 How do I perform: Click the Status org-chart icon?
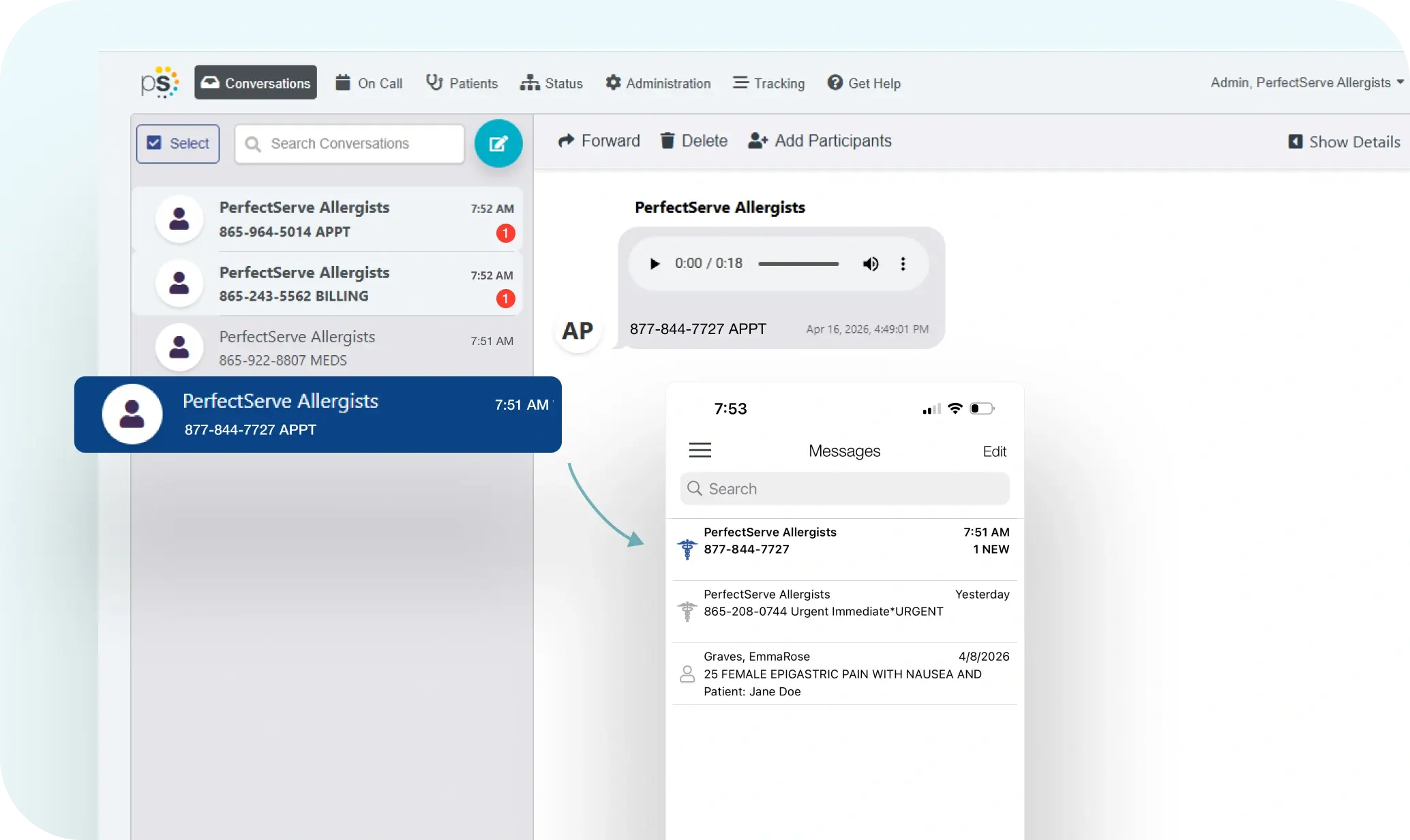[530, 83]
